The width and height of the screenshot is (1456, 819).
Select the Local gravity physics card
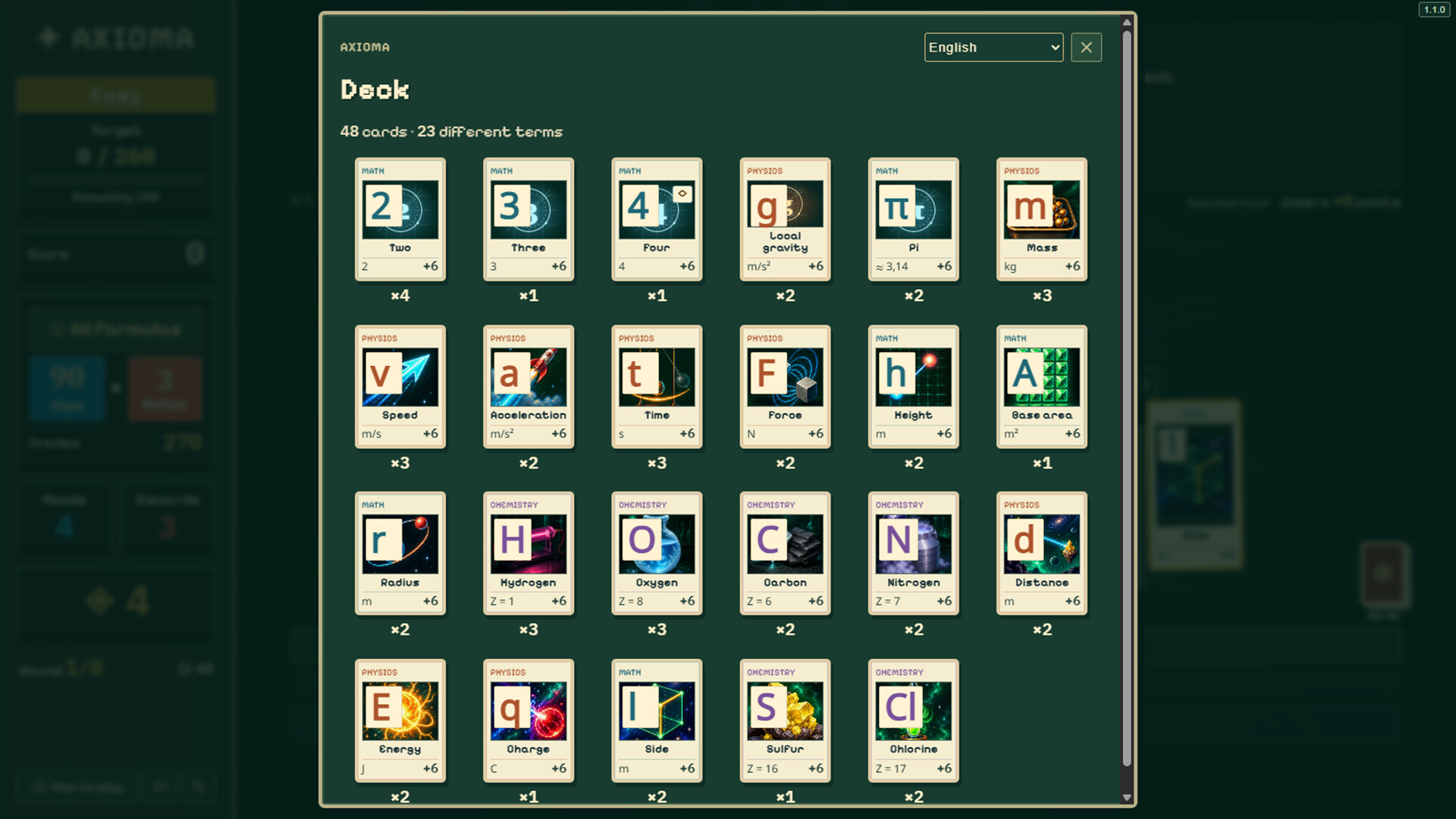point(785,219)
